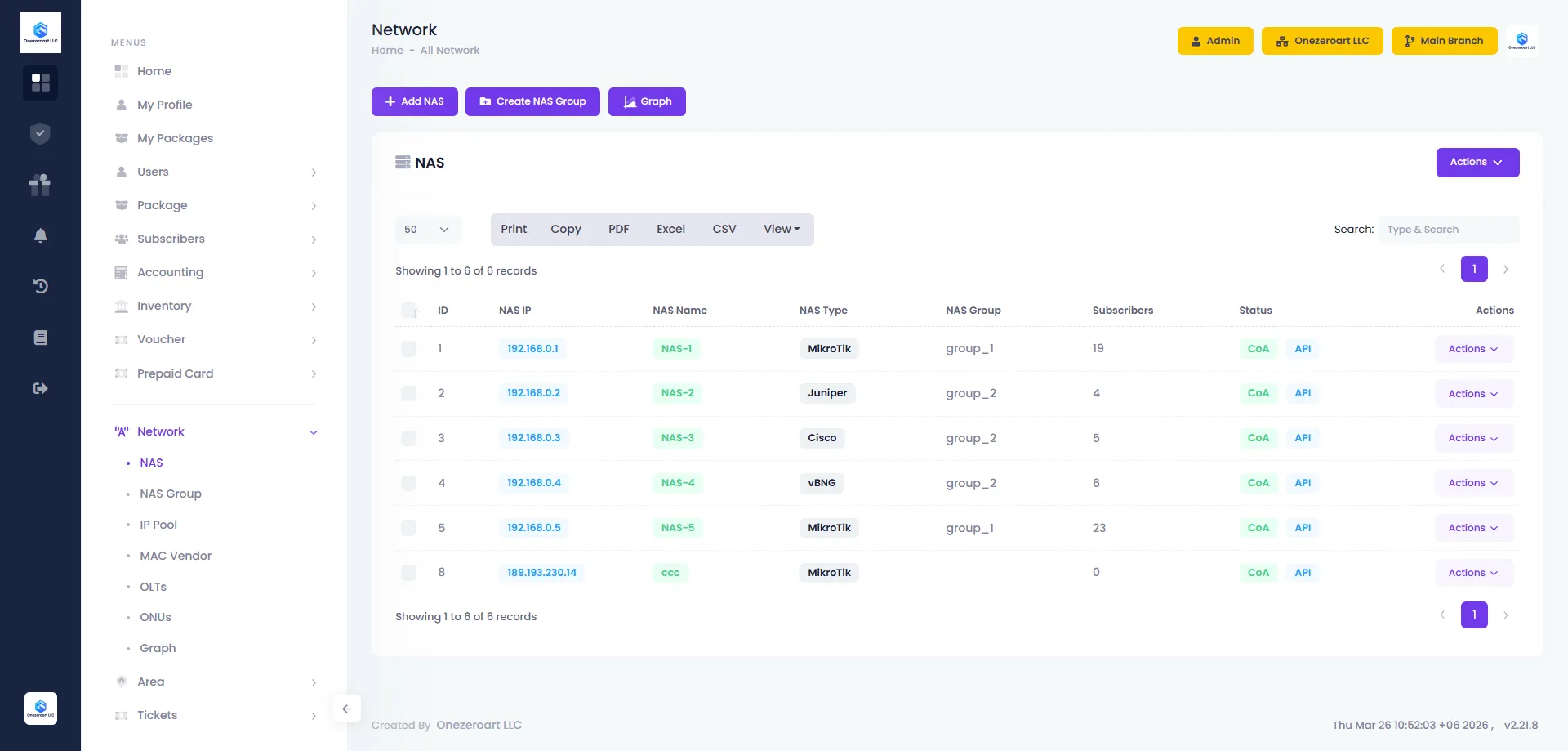Open the NAS panel Actions dropdown
This screenshot has width=1568, height=751.
point(1477,163)
